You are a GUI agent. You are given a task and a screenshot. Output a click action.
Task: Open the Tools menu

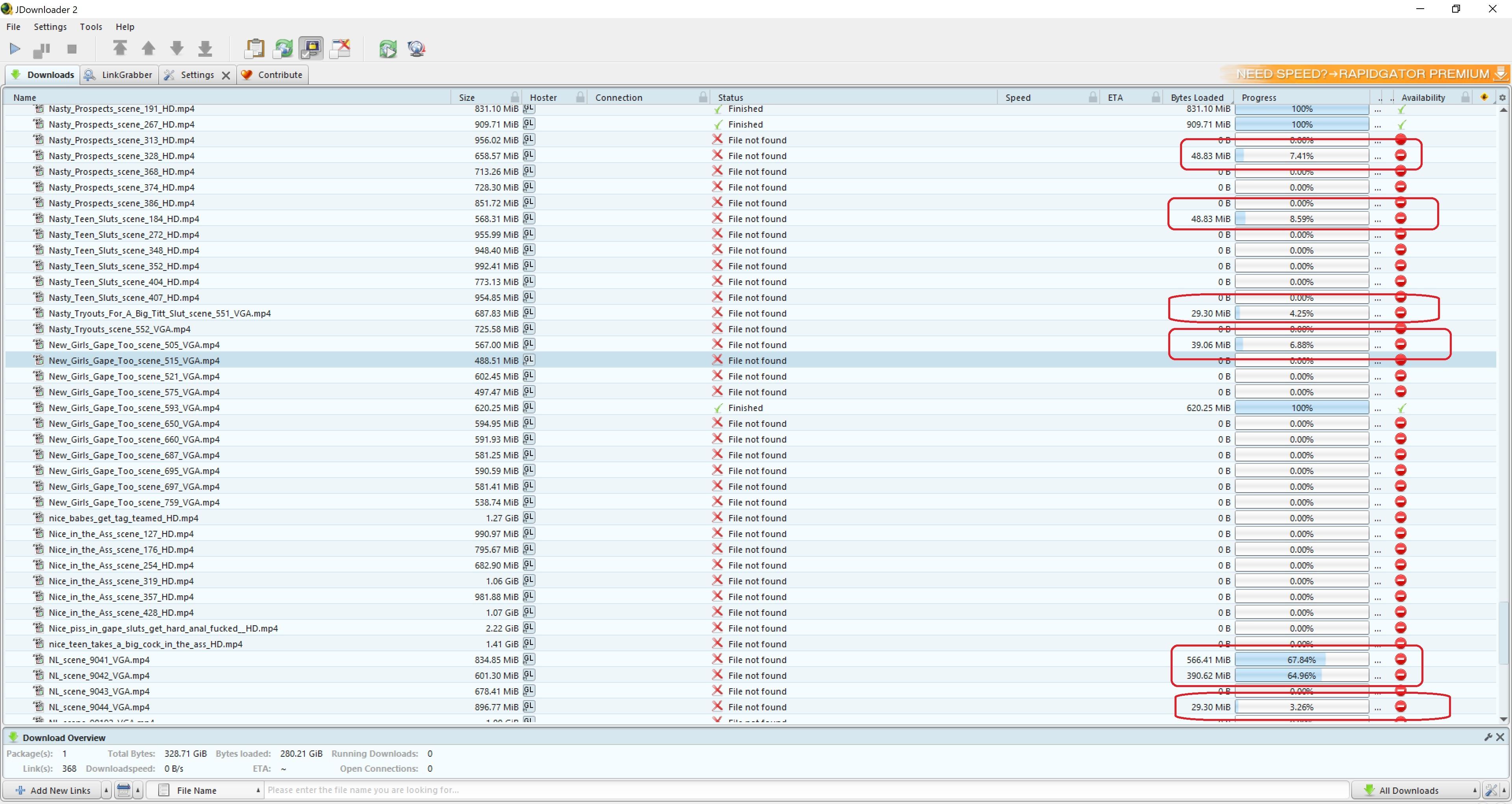[x=91, y=26]
